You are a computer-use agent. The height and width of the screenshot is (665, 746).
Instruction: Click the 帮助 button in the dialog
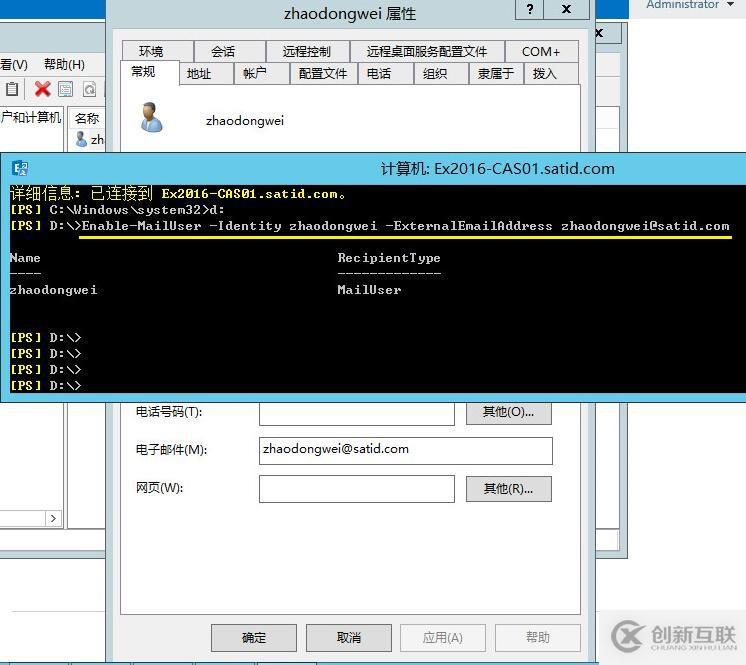click(538, 637)
